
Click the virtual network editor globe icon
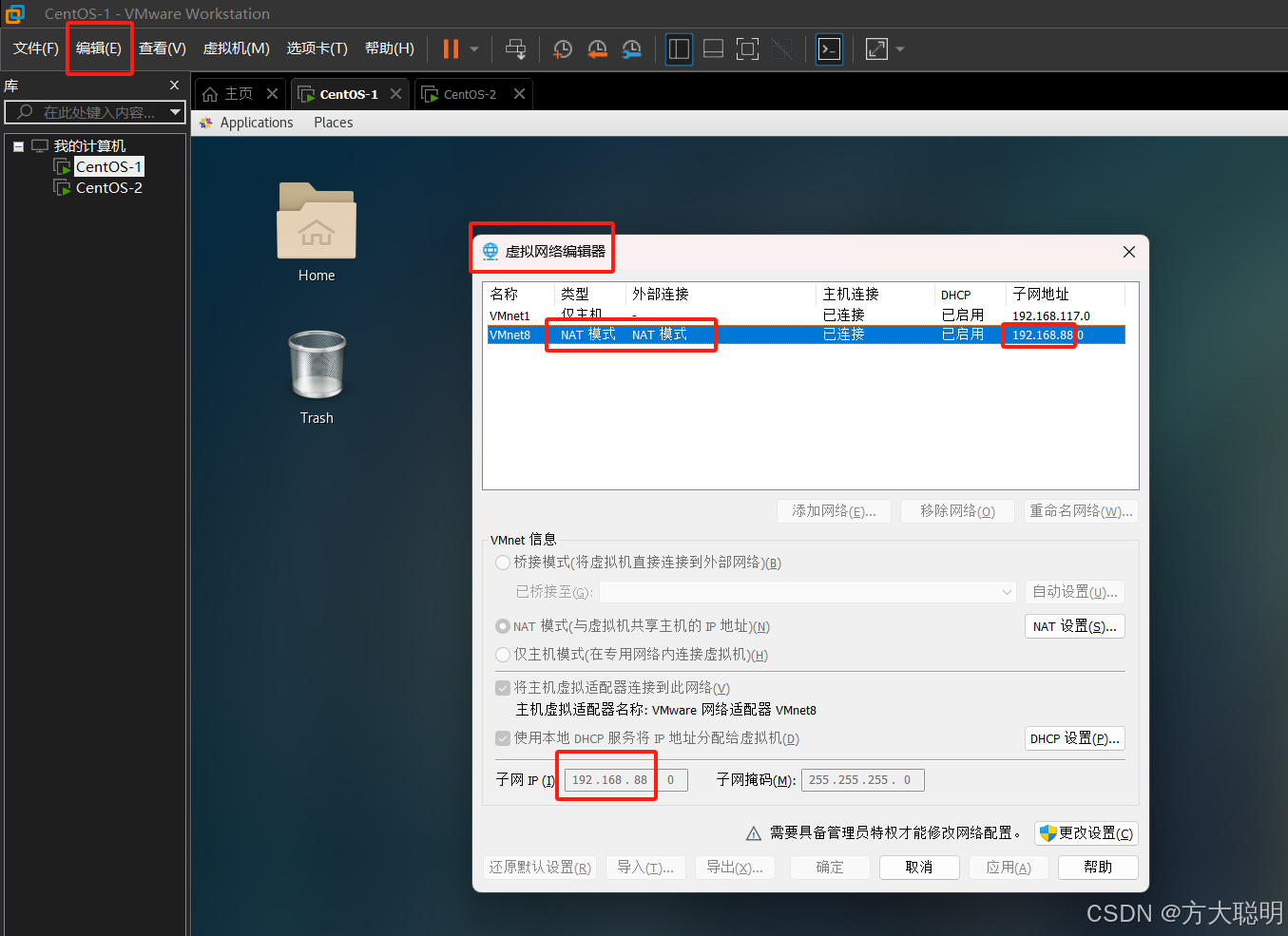490,252
